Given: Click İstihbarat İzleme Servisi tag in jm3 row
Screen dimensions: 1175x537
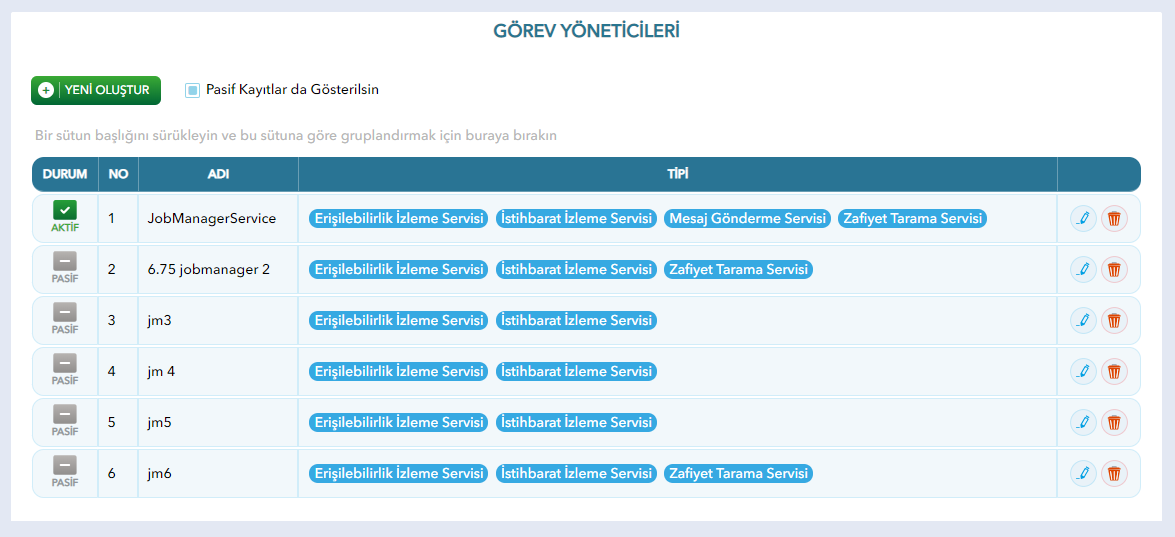Looking at the screenshot, I should tap(576, 321).
